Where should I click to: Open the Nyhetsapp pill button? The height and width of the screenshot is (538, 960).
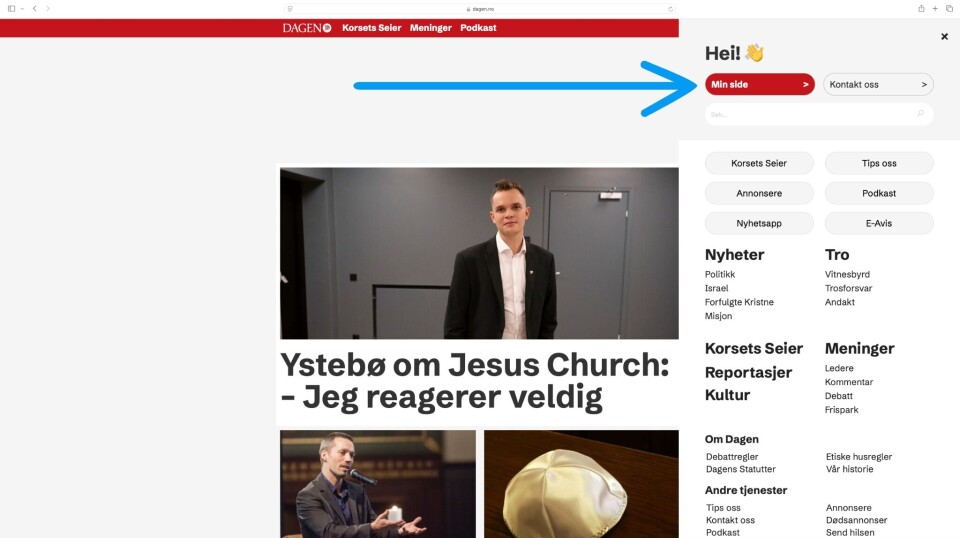[x=759, y=223]
